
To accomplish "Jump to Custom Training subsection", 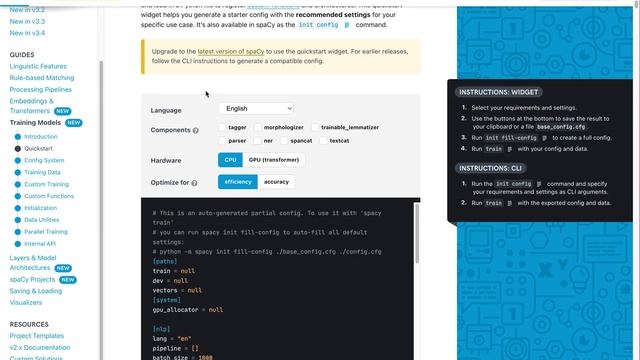I will (x=47, y=184).
